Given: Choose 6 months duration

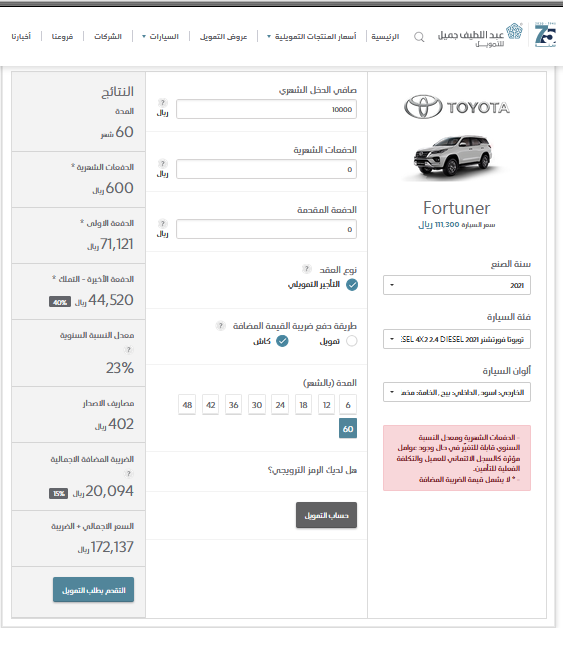Looking at the screenshot, I should coord(348,405).
